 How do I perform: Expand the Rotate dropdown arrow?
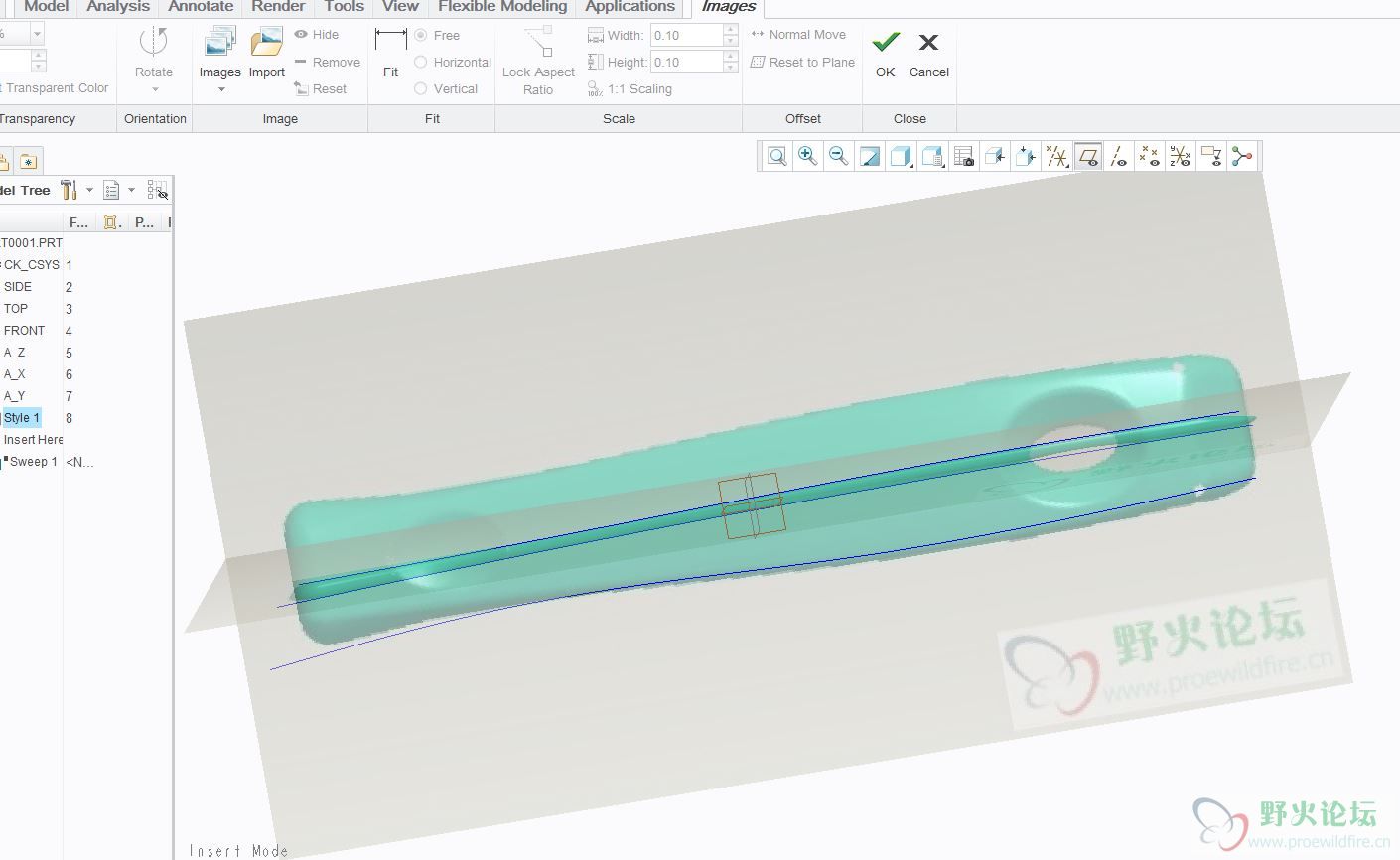click(x=155, y=89)
